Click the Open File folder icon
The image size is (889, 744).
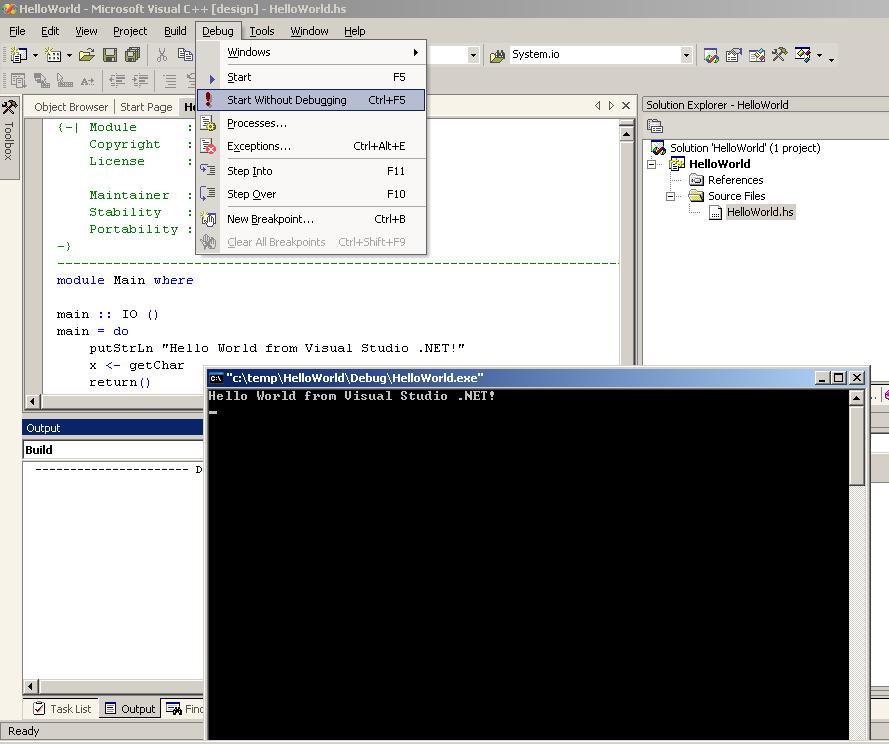click(87, 55)
